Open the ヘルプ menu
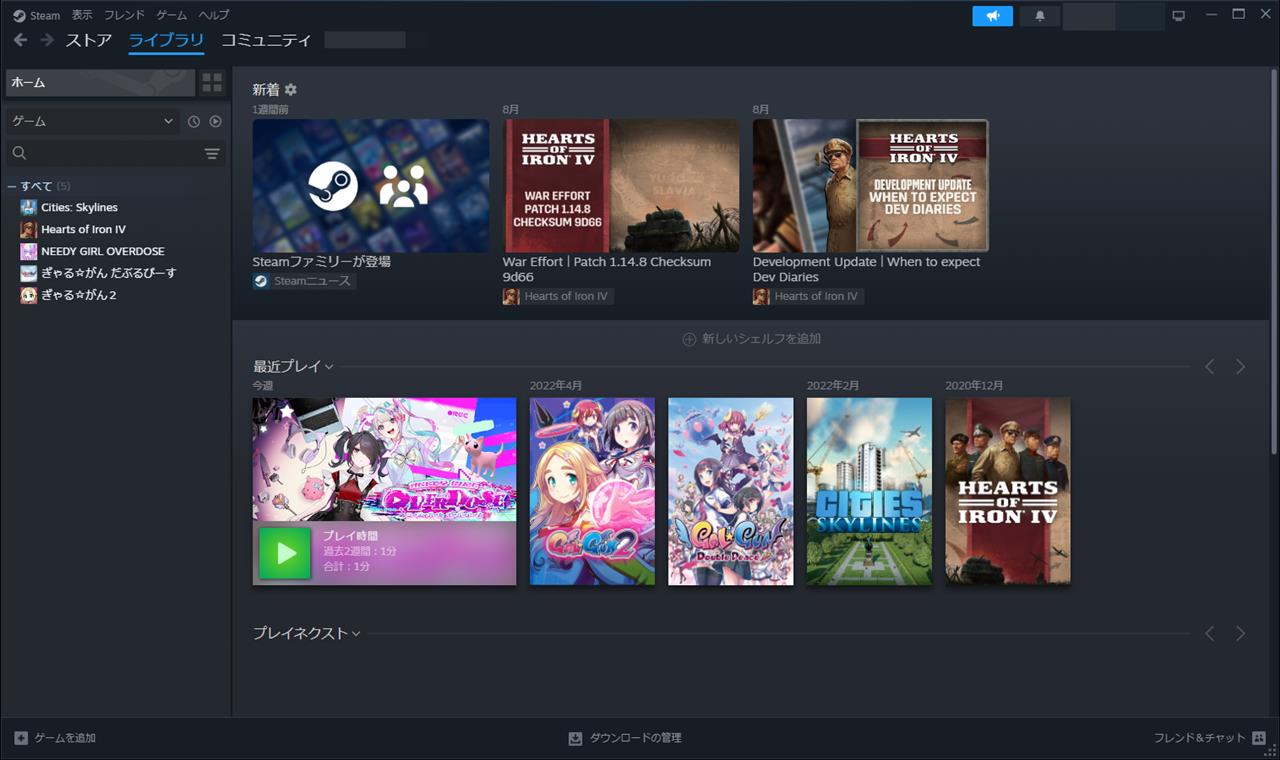 (x=213, y=15)
